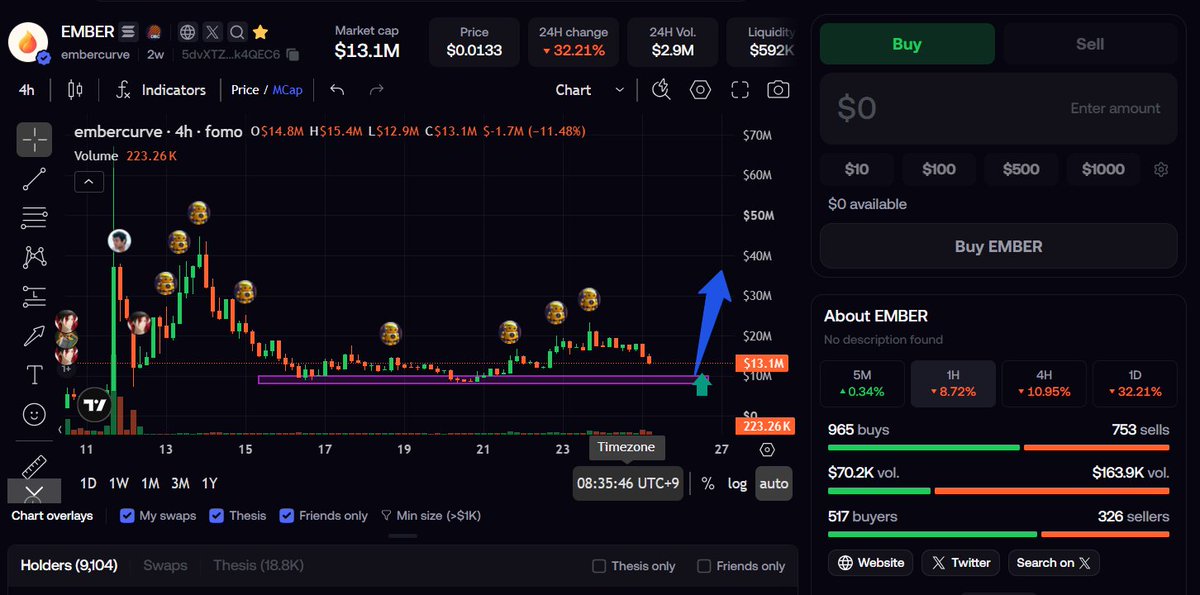
Task: Select the arrow annotation tool
Action: pyautogui.click(x=34, y=335)
